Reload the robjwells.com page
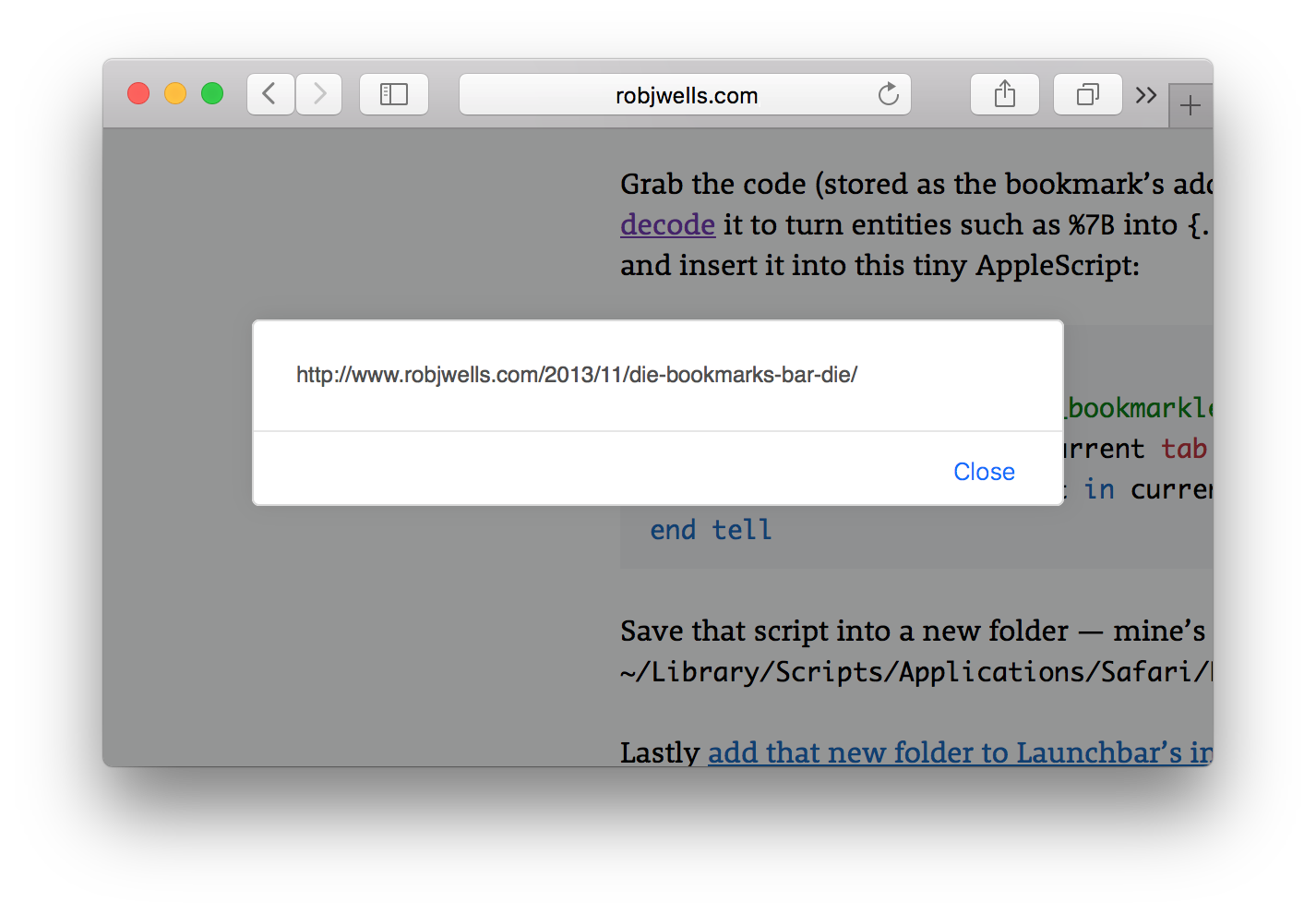 888,94
